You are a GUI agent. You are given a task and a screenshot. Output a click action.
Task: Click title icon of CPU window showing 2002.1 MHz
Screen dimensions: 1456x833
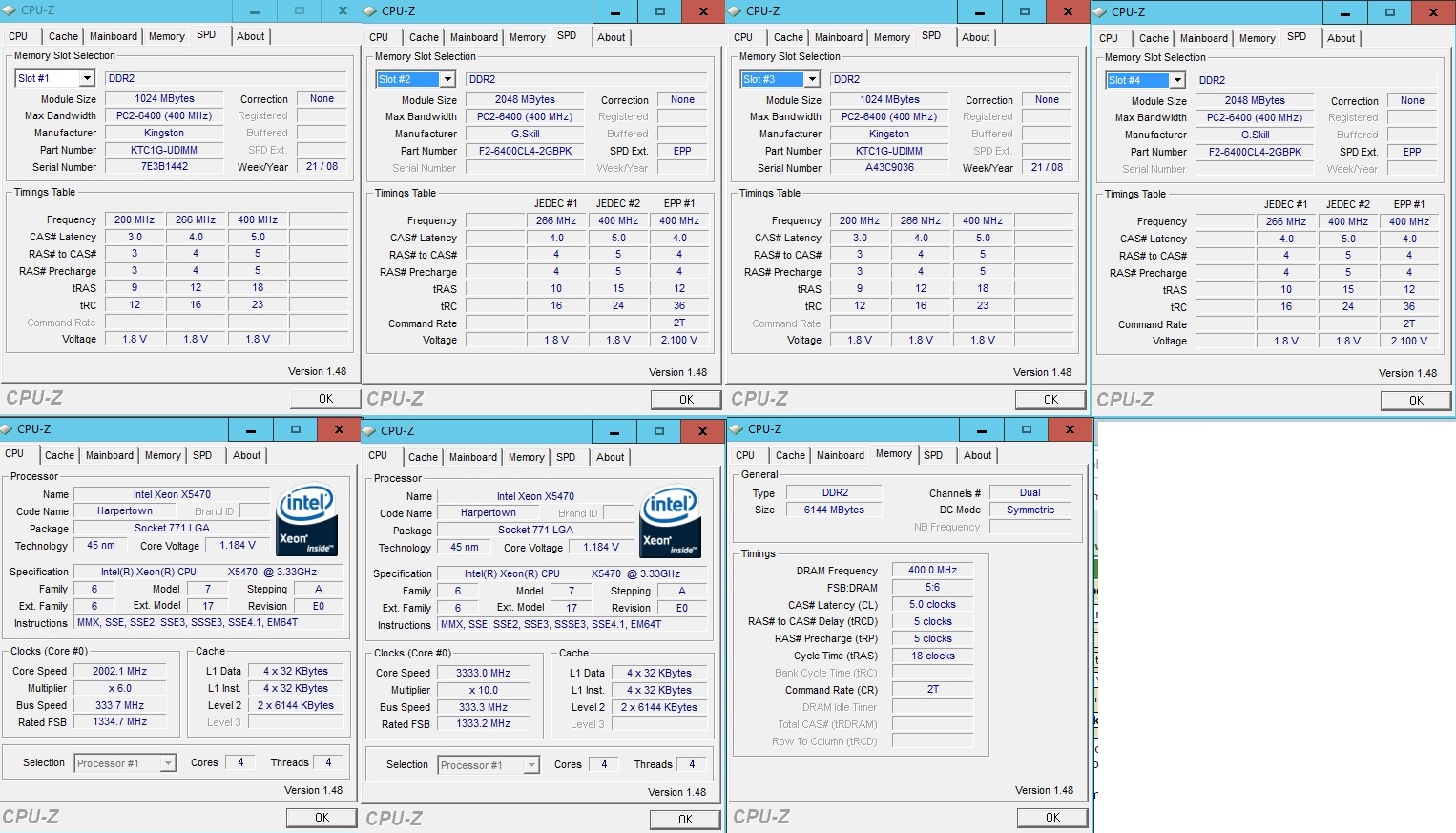[x=8, y=429]
